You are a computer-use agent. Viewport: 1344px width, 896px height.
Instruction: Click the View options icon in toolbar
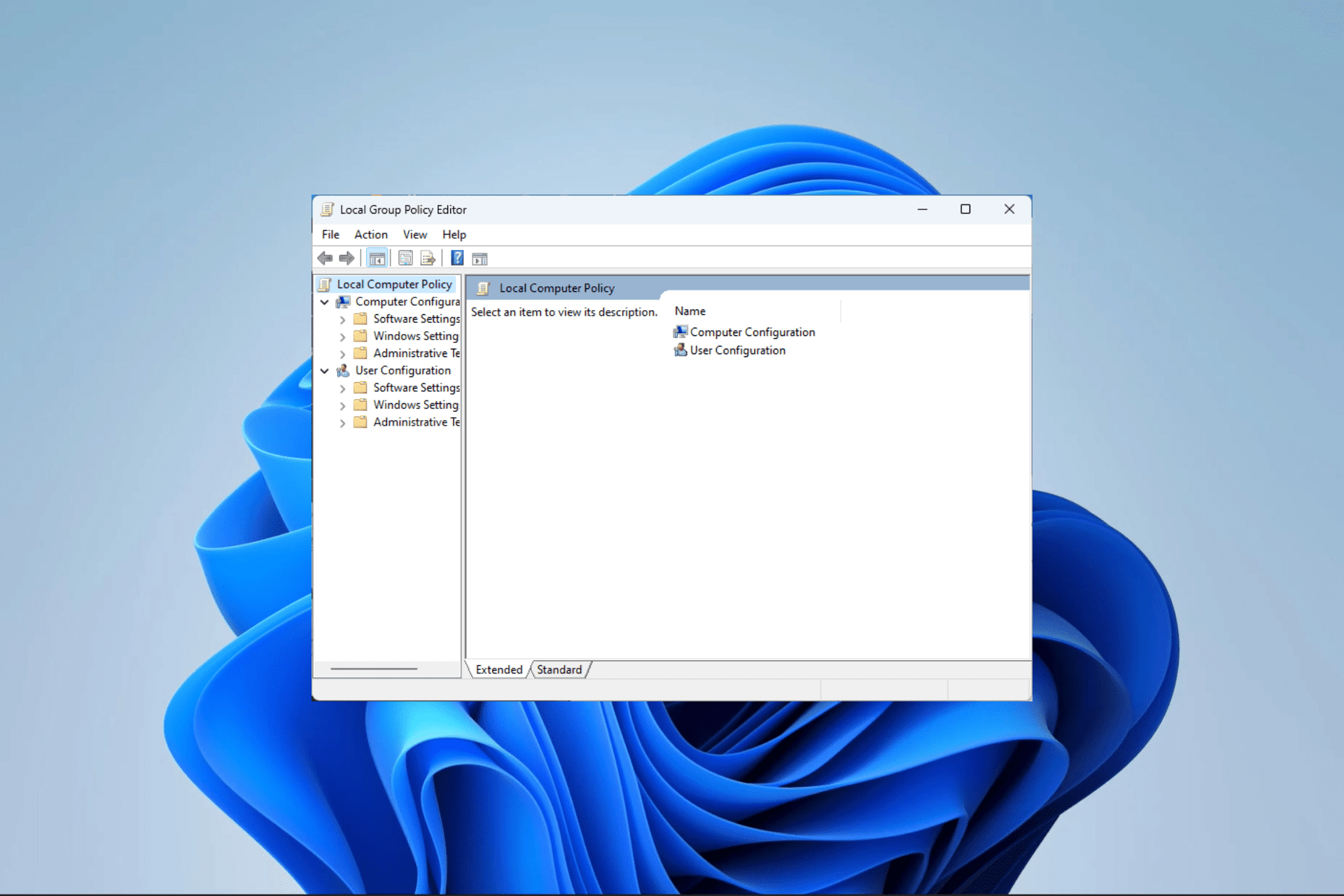click(480, 258)
